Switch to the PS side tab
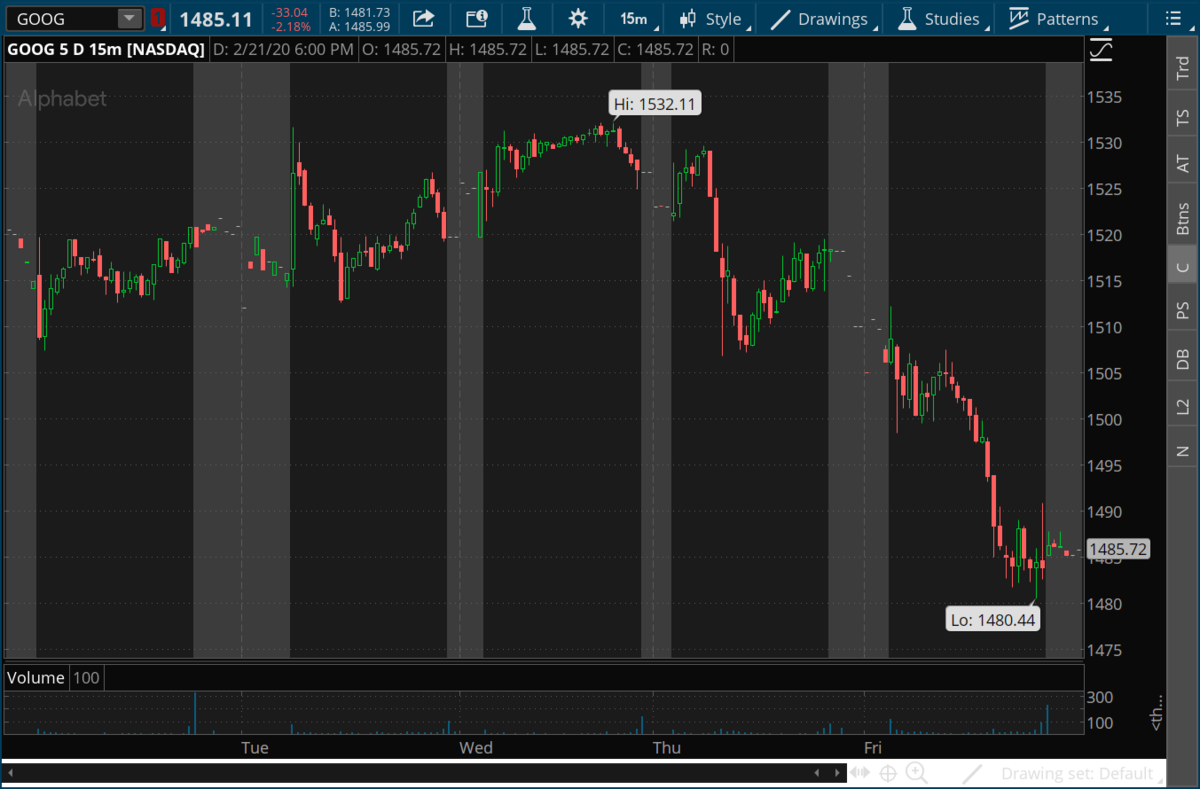Image resolution: width=1200 pixels, height=789 pixels. coord(1182,312)
